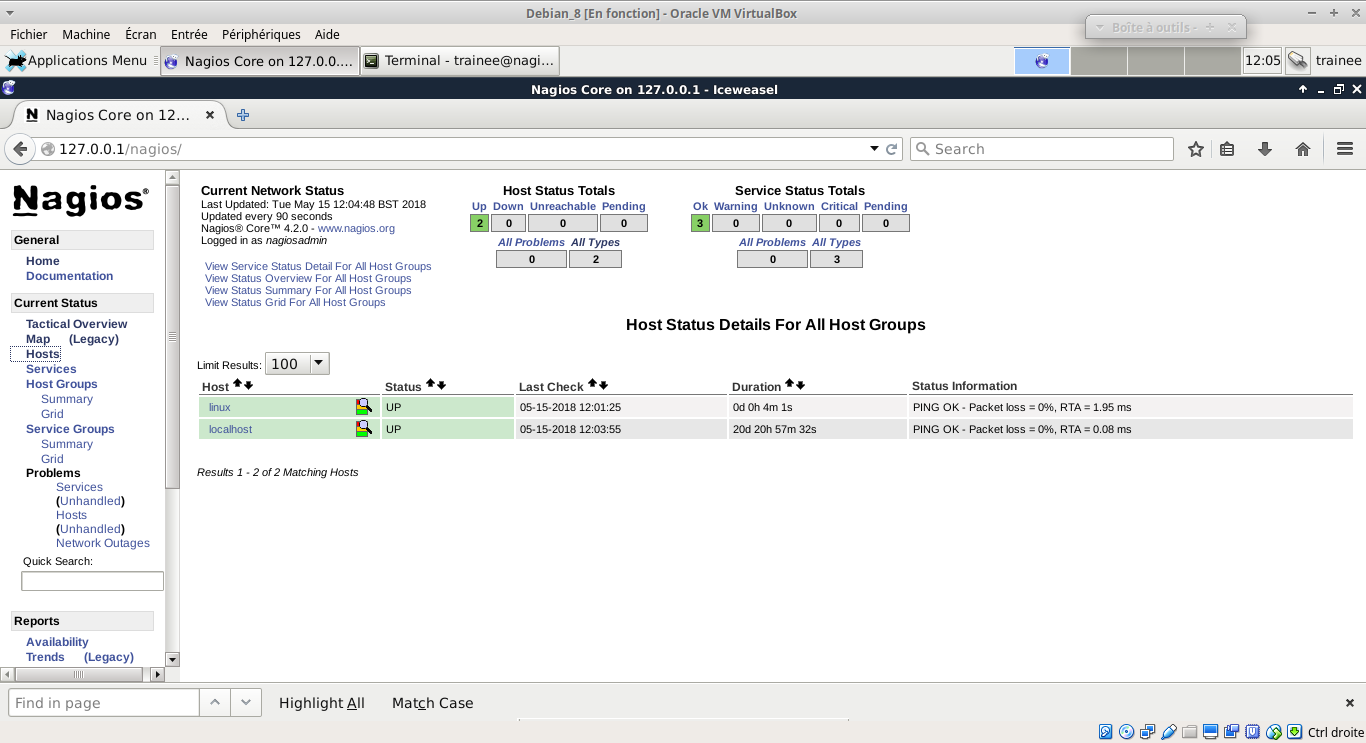Click VirtualBox network adapters status icon
Viewport: 1366px width, 743px height.
click(x=1147, y=732)
